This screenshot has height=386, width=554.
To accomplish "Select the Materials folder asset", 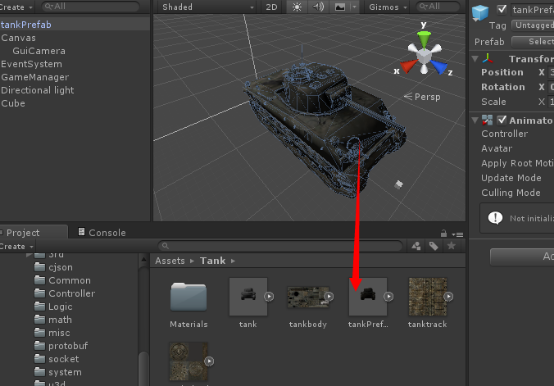I will click(188, 304).
